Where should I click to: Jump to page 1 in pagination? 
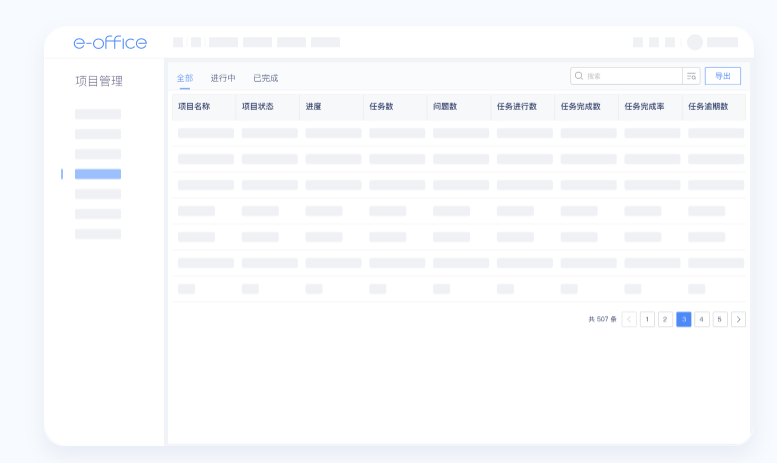(647, 319)
